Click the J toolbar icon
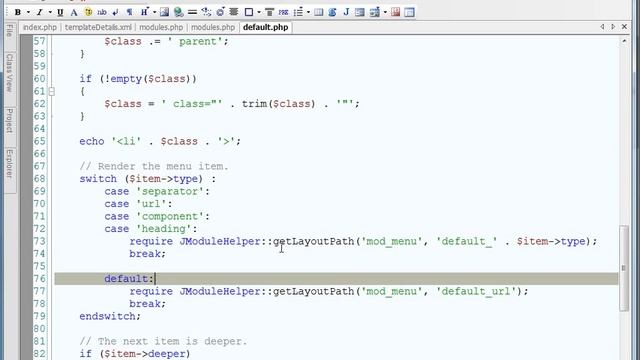Screen dimensions: 640x360 point(346,12)
